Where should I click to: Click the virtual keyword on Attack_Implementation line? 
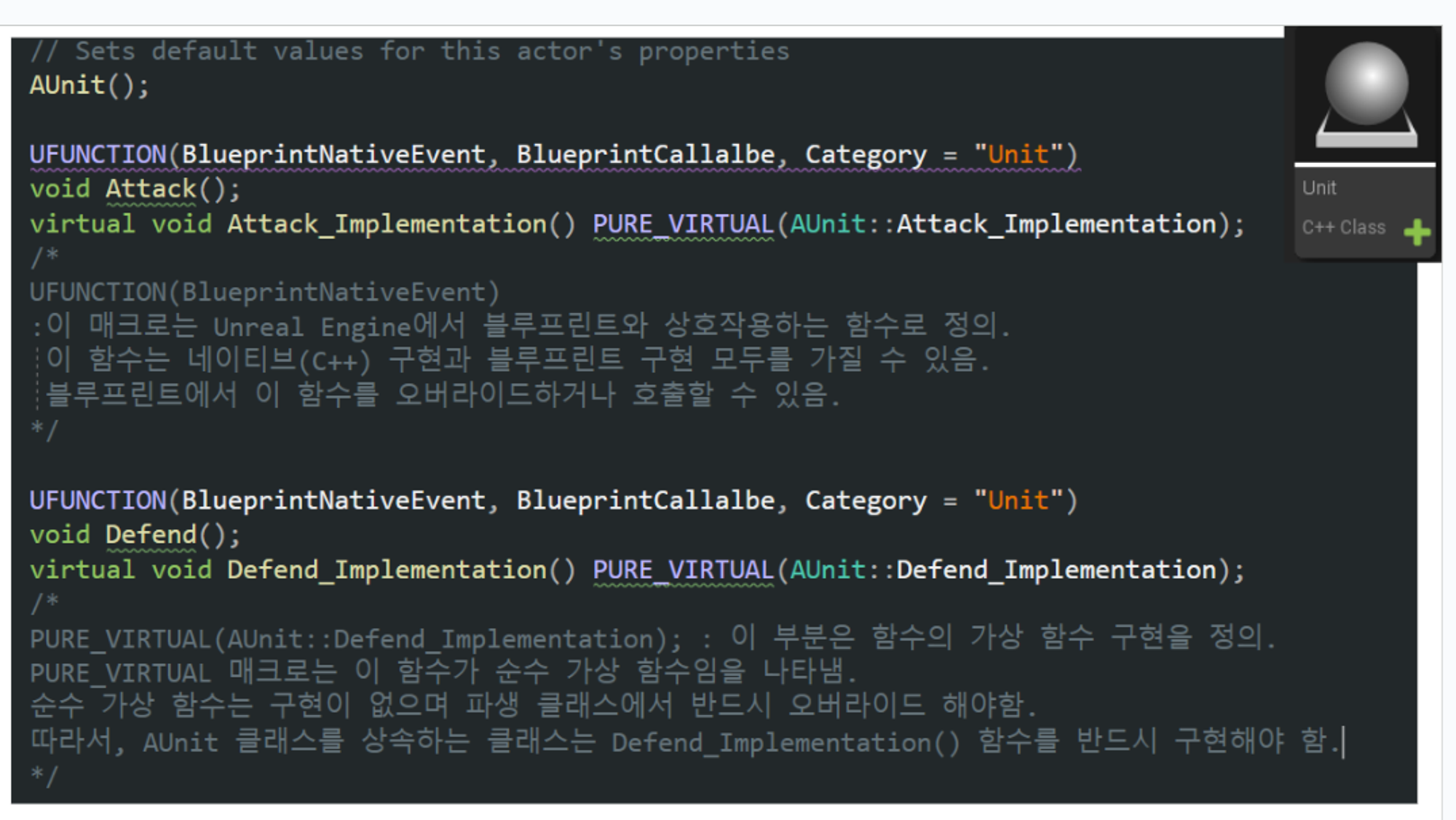[82, 224]
